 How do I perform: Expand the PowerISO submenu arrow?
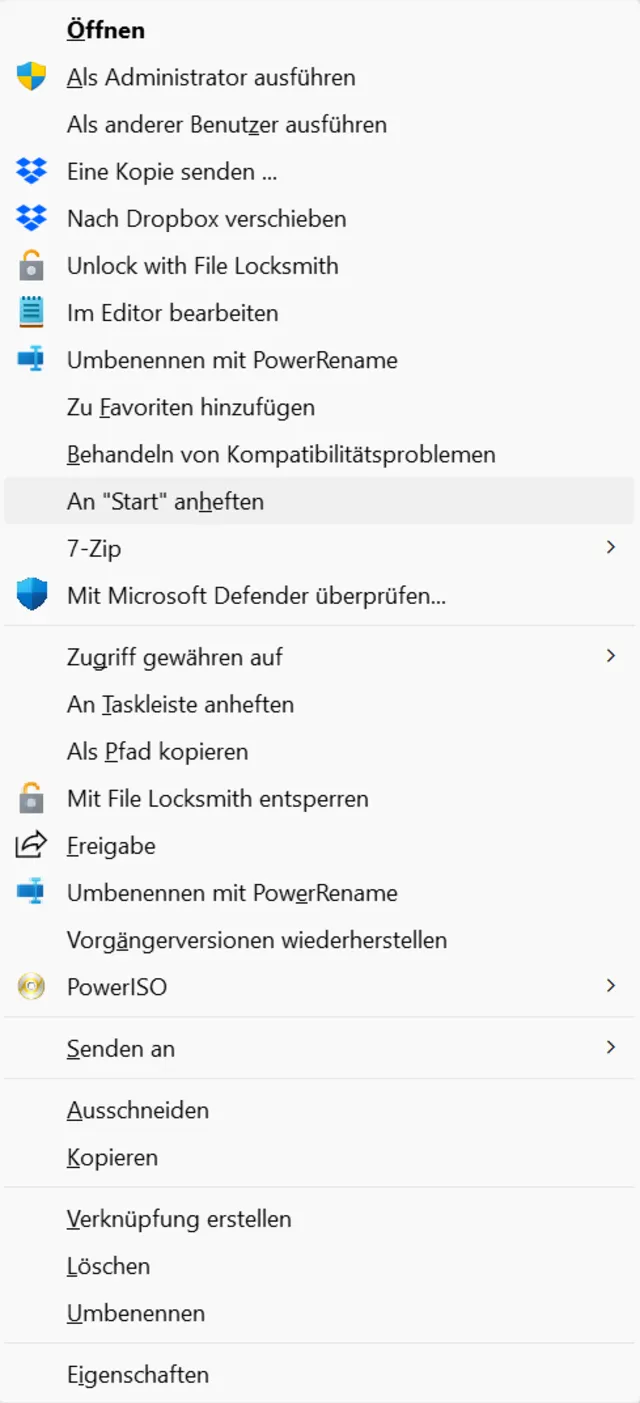click(x=611, y=986)
